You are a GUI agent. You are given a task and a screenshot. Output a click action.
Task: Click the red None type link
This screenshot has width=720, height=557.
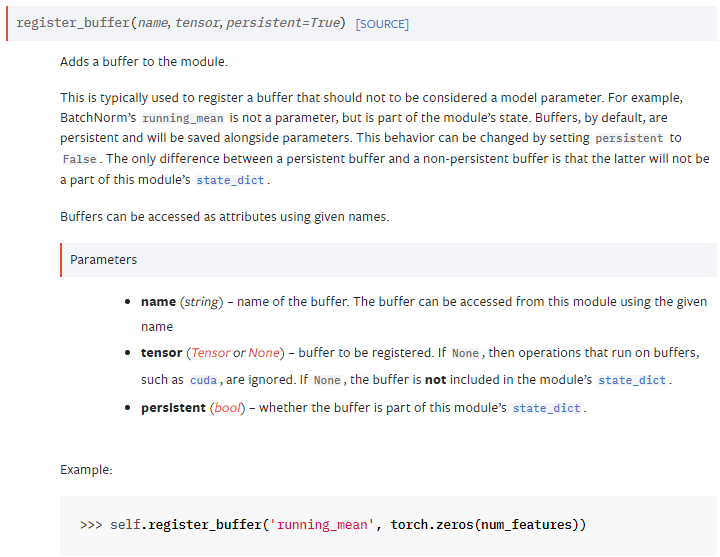click(x=264, y=353)
